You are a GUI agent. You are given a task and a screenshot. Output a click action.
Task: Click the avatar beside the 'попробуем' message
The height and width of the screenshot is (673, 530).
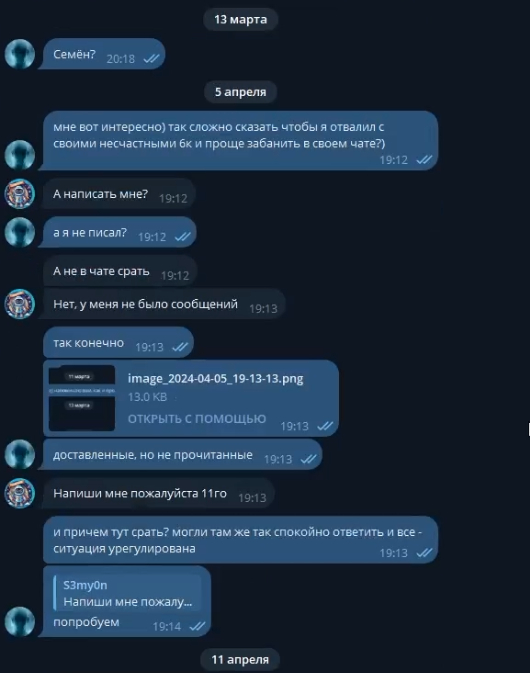coord(20,621)
